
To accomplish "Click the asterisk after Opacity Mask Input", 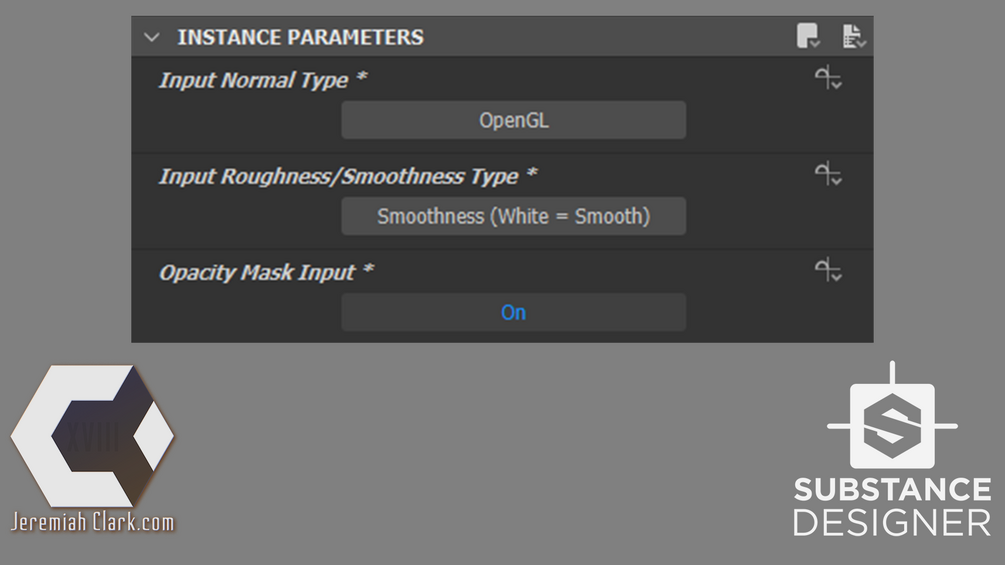I will (367, 270).
